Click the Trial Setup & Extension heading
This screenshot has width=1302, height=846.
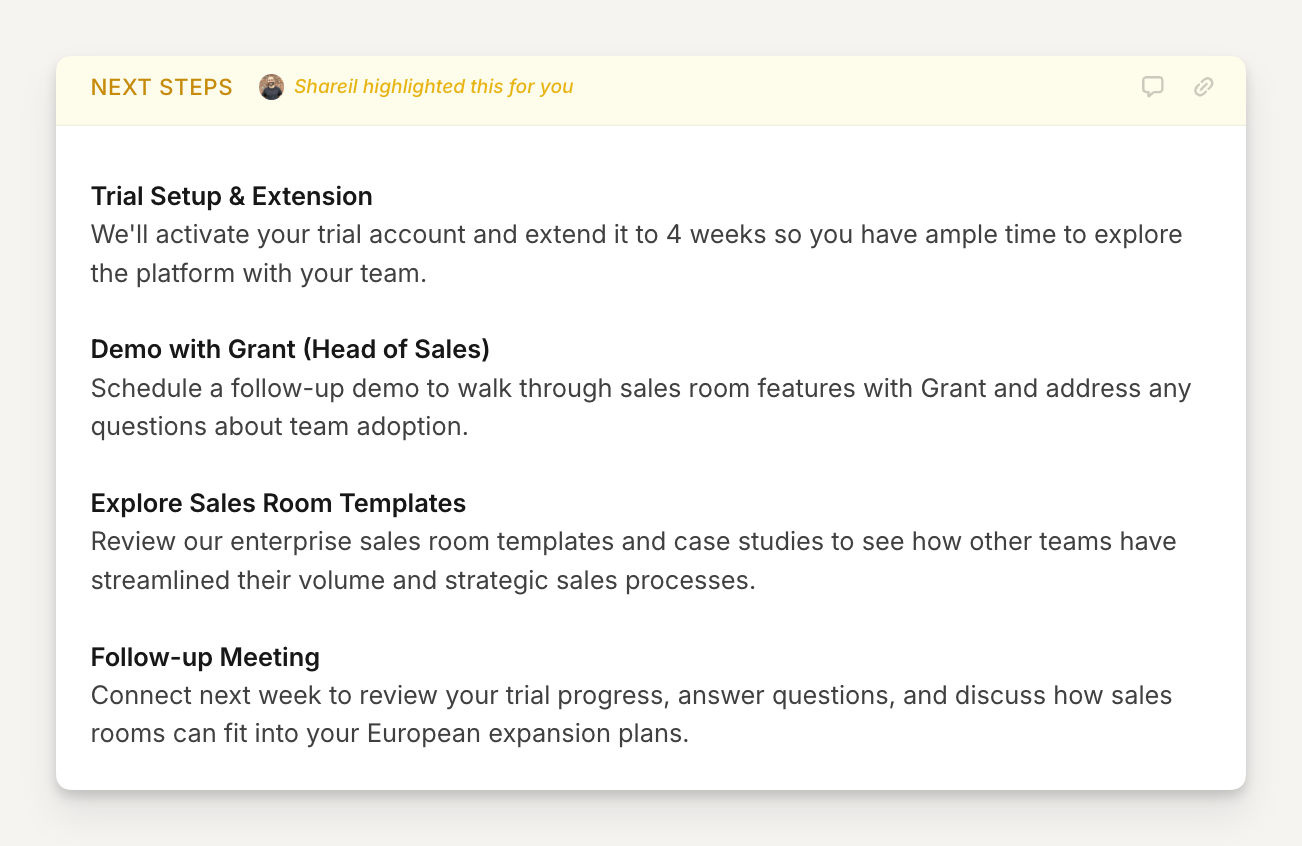(231, 196)
